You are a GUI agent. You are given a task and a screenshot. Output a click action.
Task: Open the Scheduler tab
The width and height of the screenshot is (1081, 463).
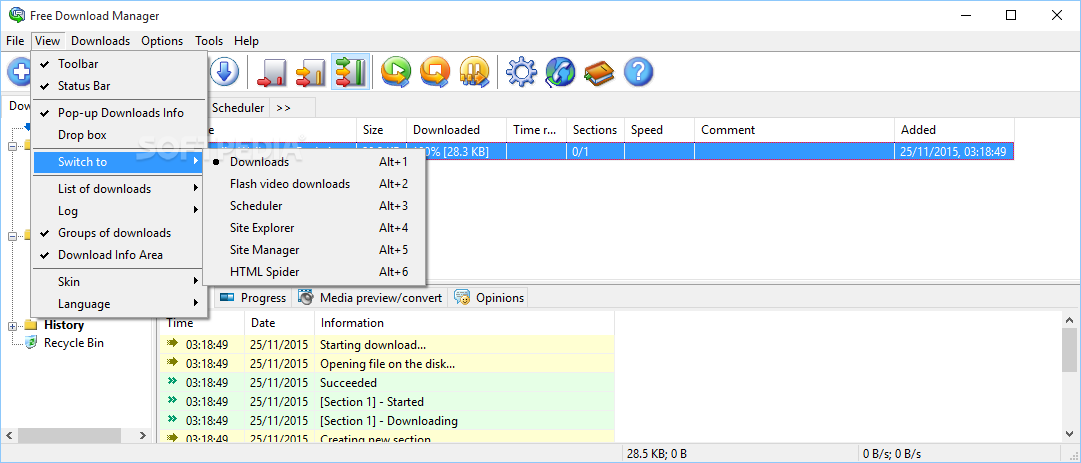[x=238, y=108]
